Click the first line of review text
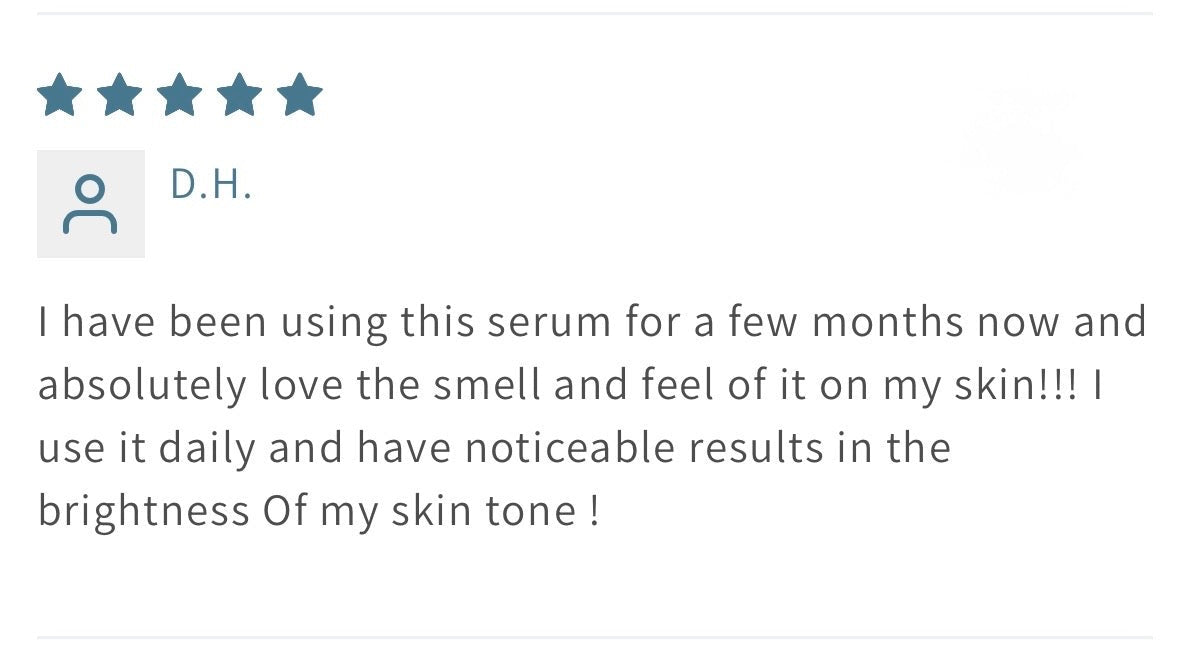This screenshot has width=1189, height=669. [592, 323]
